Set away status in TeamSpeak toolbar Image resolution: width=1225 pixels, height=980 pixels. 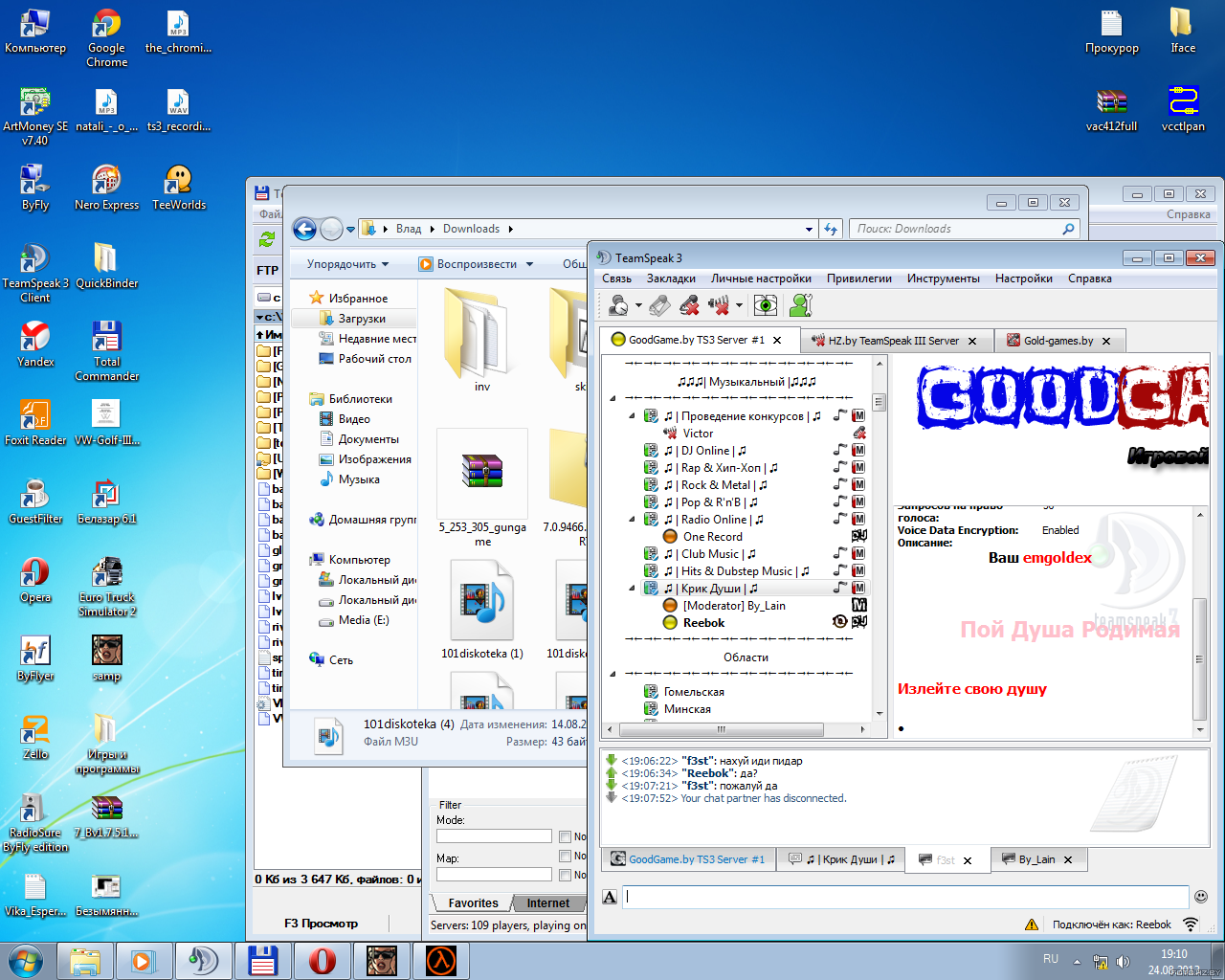pos(618,305)
